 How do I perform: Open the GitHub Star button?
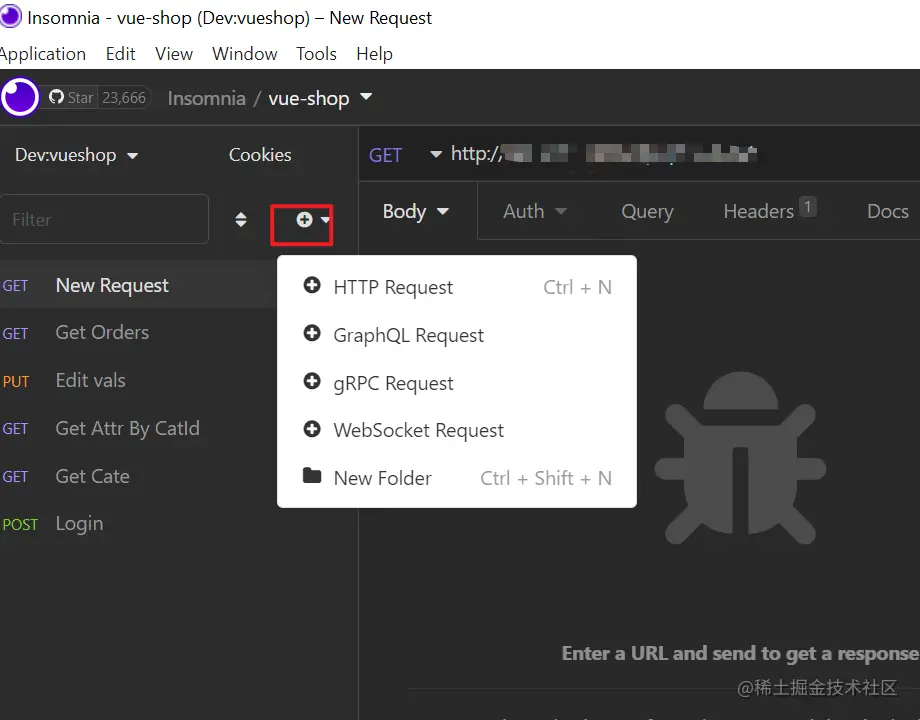coord(72,97)
